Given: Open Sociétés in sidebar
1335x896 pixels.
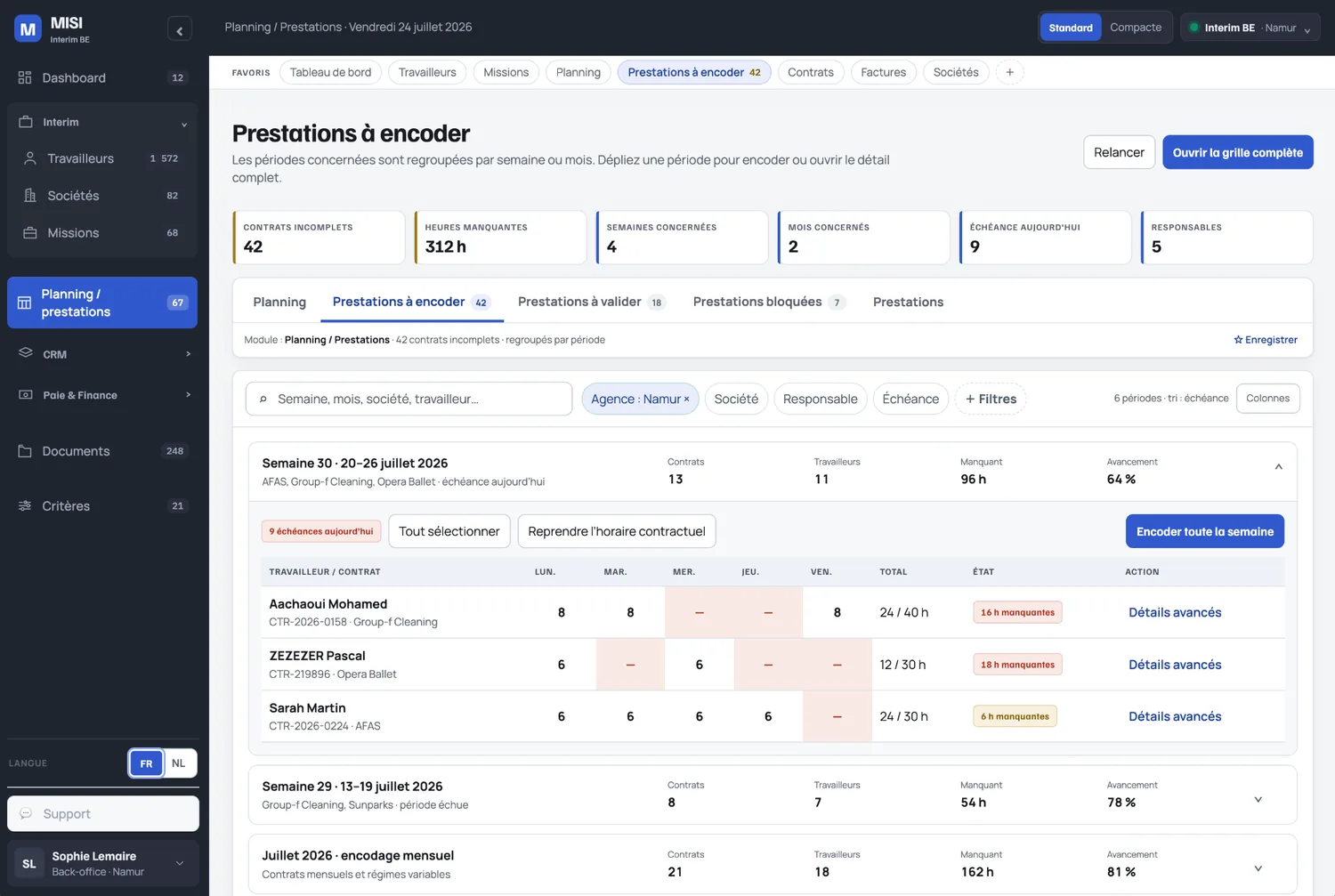Looking at the screenshot, I should click(x=102, y=196).
